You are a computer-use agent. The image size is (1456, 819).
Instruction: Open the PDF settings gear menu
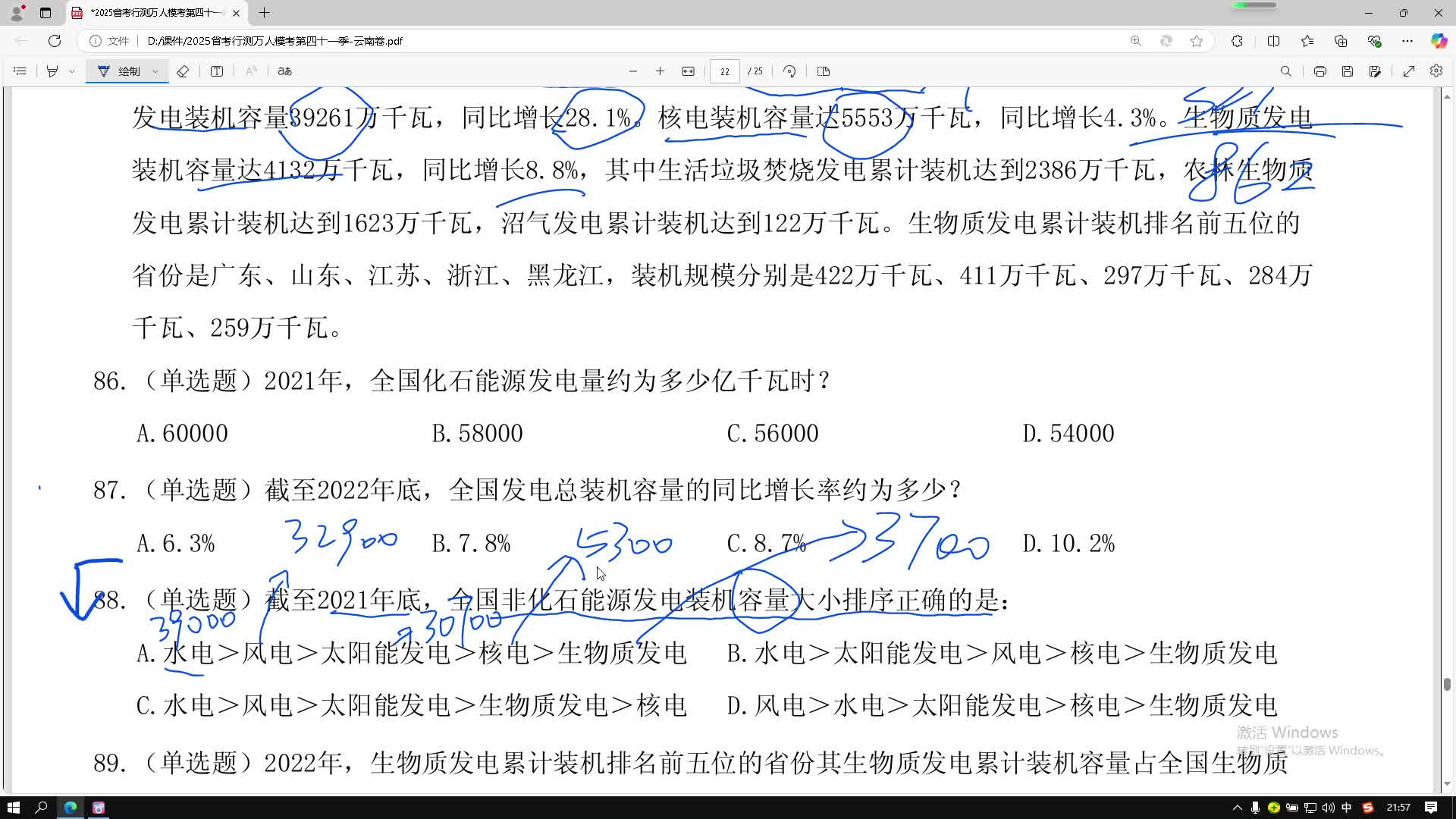1436,71
